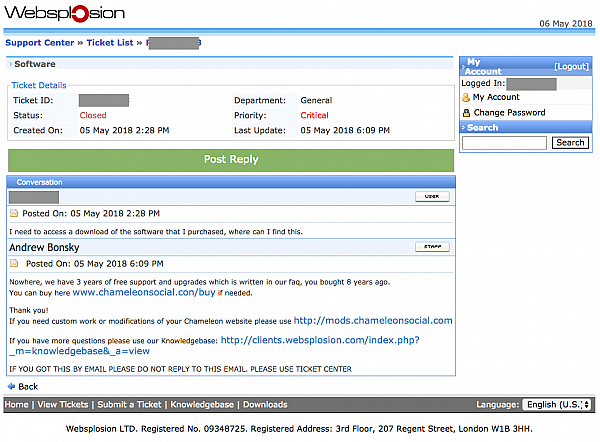Open the www.chameleonsocial.com/buy link
Image resolution: width=600 pixels, height=442 pixels.
coord(143,293)
